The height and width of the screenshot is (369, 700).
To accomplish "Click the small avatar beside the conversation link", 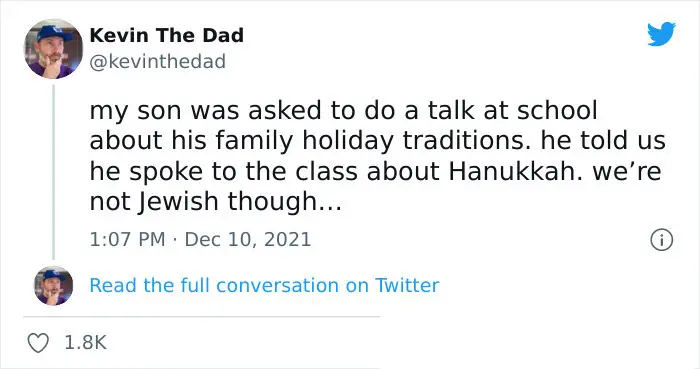I will 54,286.
